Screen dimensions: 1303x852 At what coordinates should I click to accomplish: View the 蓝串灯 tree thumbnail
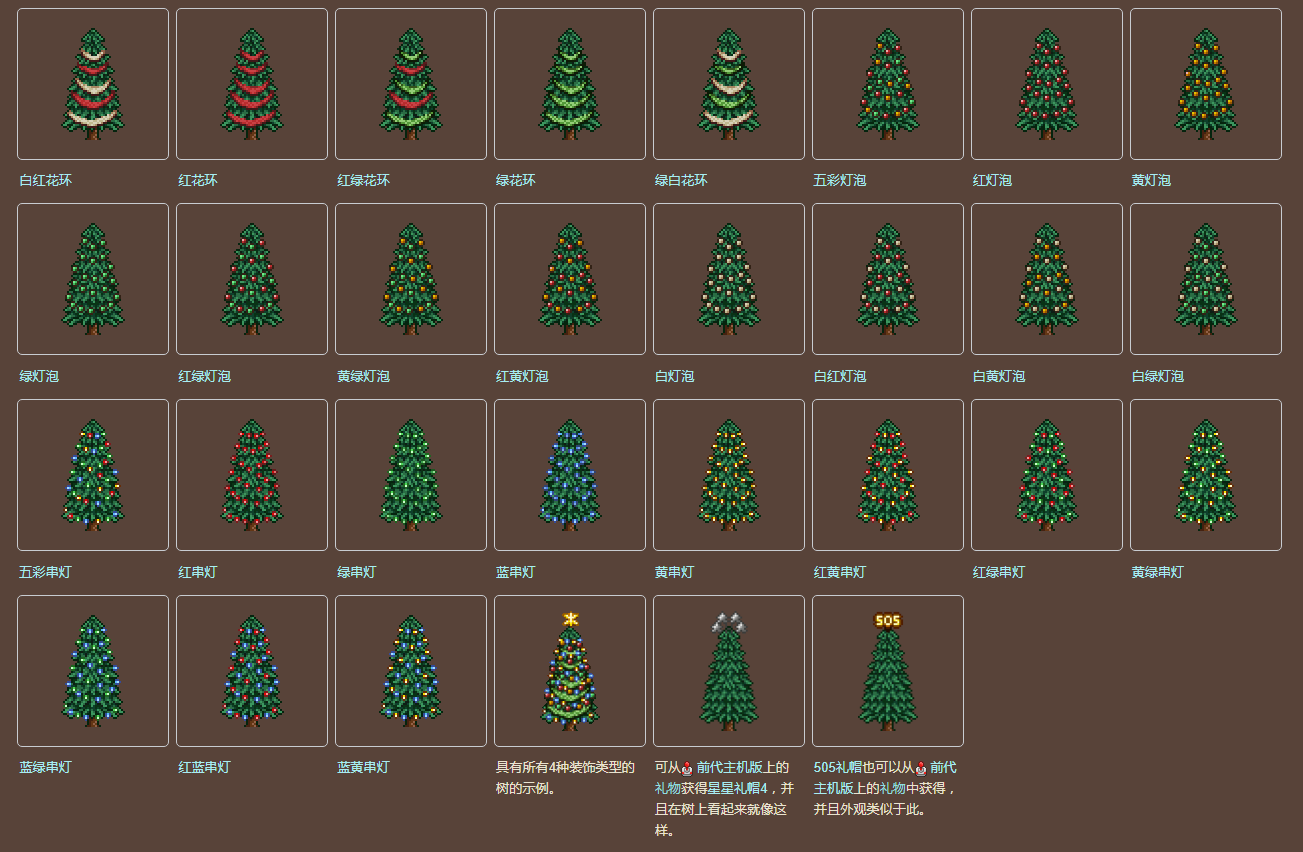point(570,475)
